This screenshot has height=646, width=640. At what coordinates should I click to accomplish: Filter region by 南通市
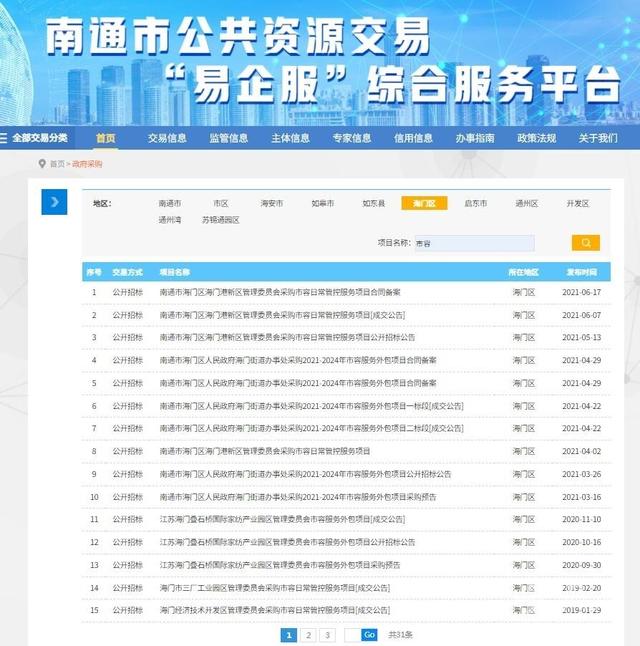click(170, 204)
